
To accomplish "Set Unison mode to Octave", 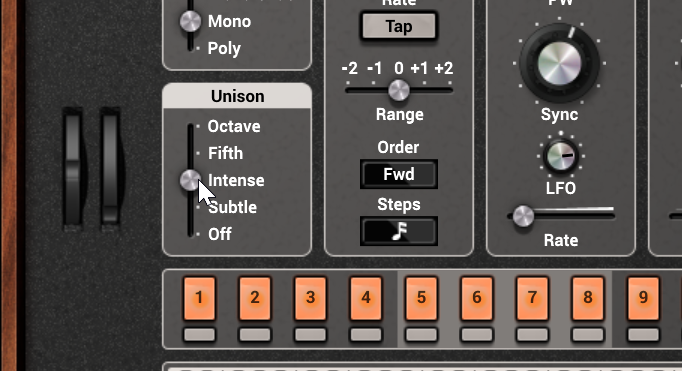I will [x=234, y=127].
